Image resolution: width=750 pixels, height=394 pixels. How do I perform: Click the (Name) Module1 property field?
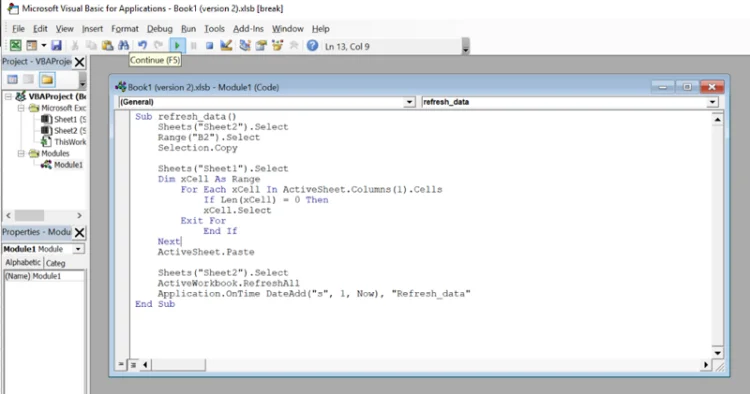tap(44, 276)
